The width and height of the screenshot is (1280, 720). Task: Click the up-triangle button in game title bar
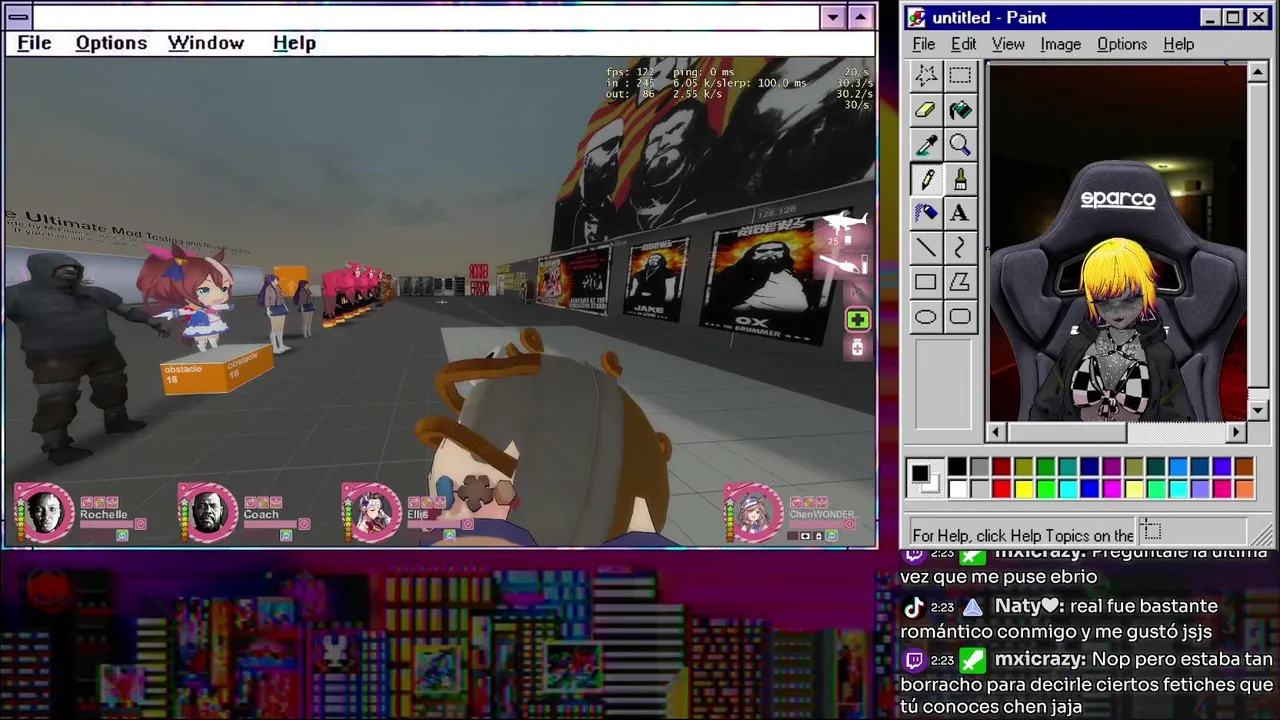pos(861,17)
